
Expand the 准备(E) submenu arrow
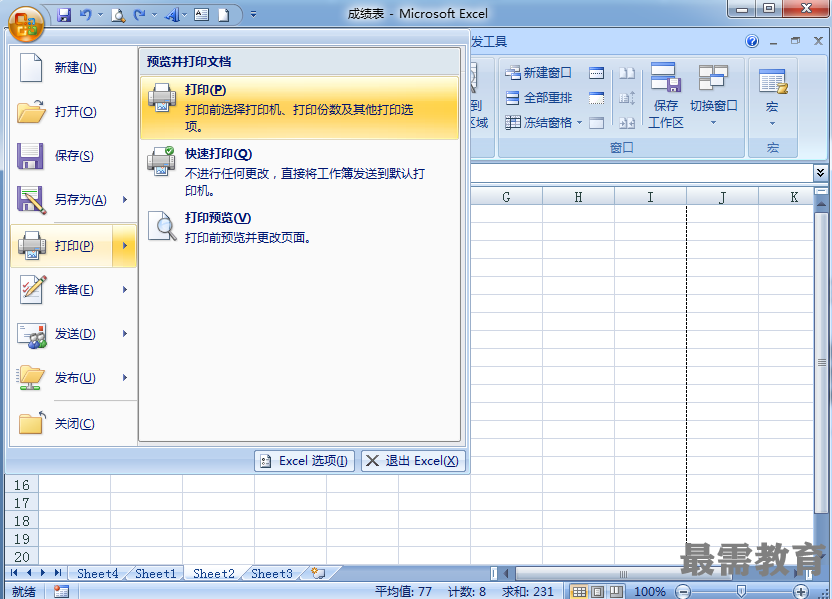[x=125, y=290]
